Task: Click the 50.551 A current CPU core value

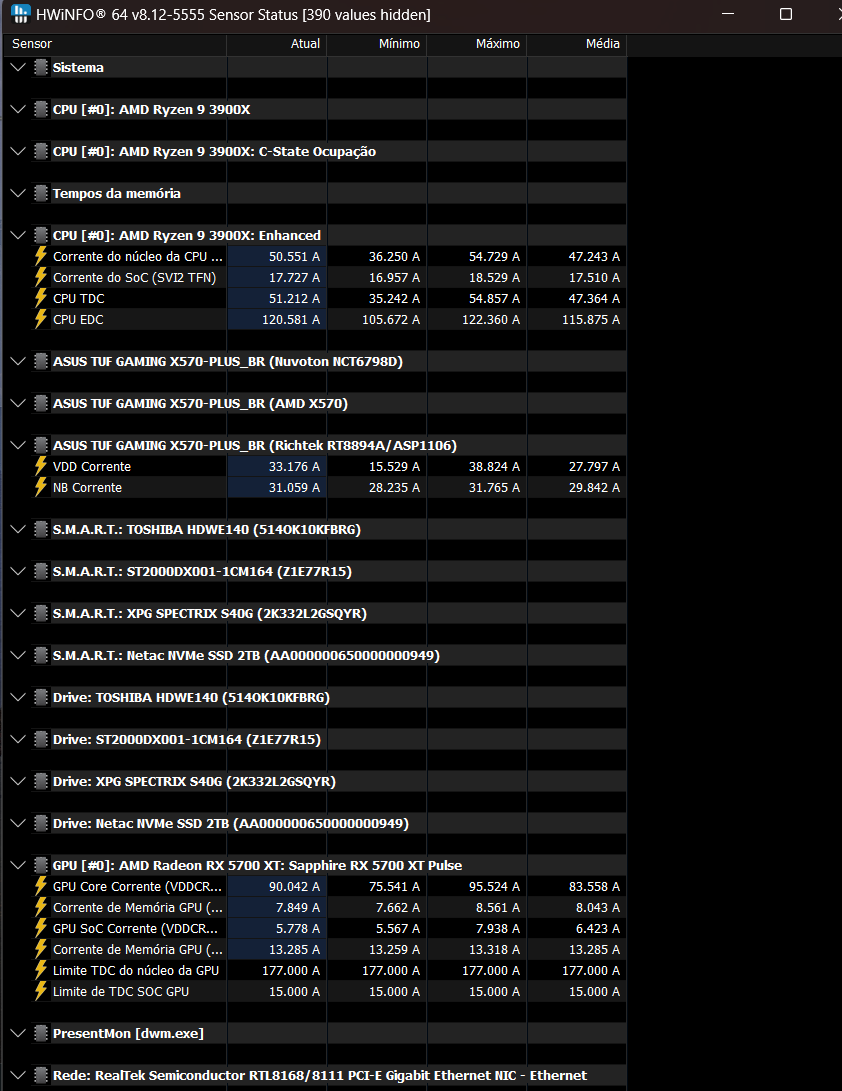Action: (294, 256)
